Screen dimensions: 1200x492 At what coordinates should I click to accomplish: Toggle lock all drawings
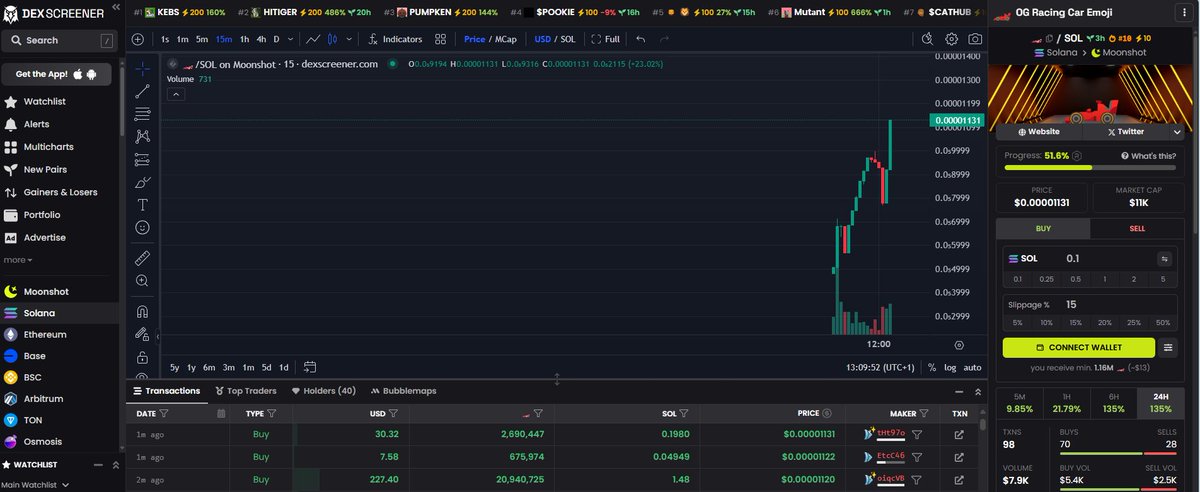click(x=142, y=357)
